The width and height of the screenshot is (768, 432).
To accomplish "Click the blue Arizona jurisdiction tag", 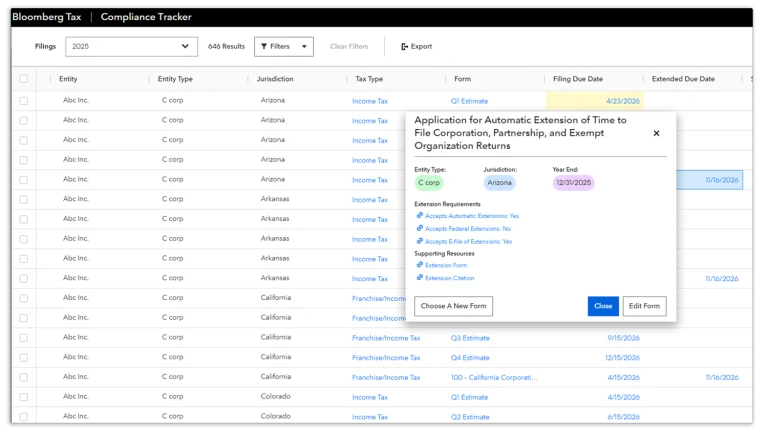I will [x=499, y=183].
